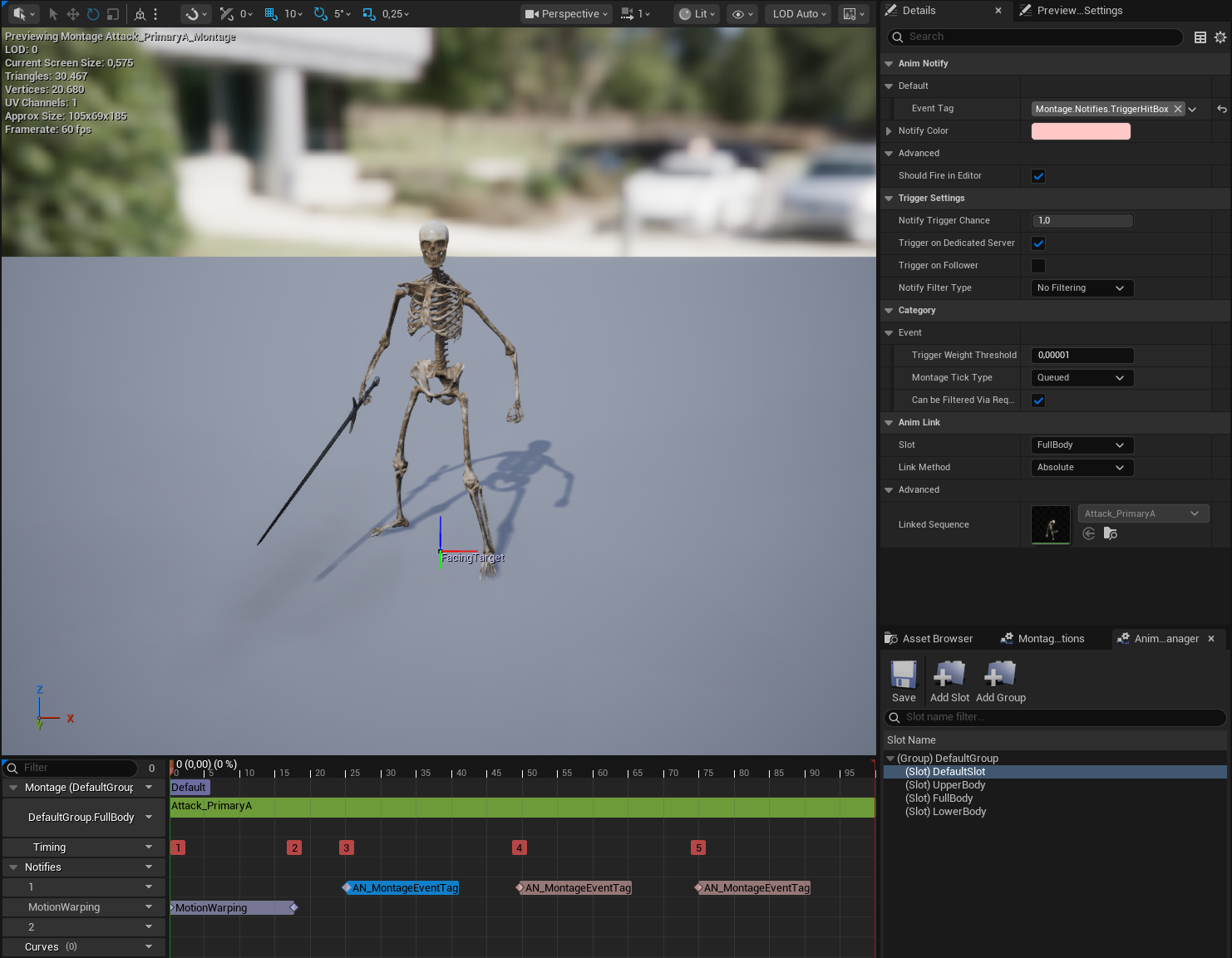Open Details panel settings gear
This screenshot has width=1232, height=958.
pyautogui.click(x=1220, y=37)
